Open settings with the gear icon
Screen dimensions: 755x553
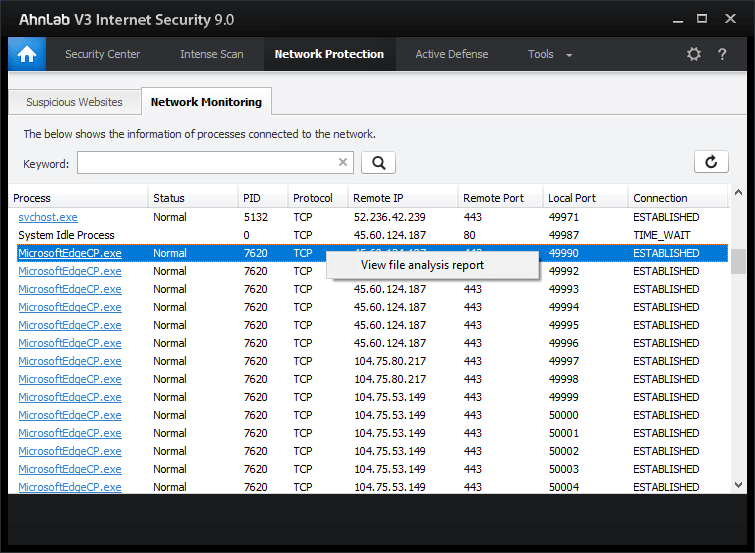pyautogui.click(x=694, y=54)
